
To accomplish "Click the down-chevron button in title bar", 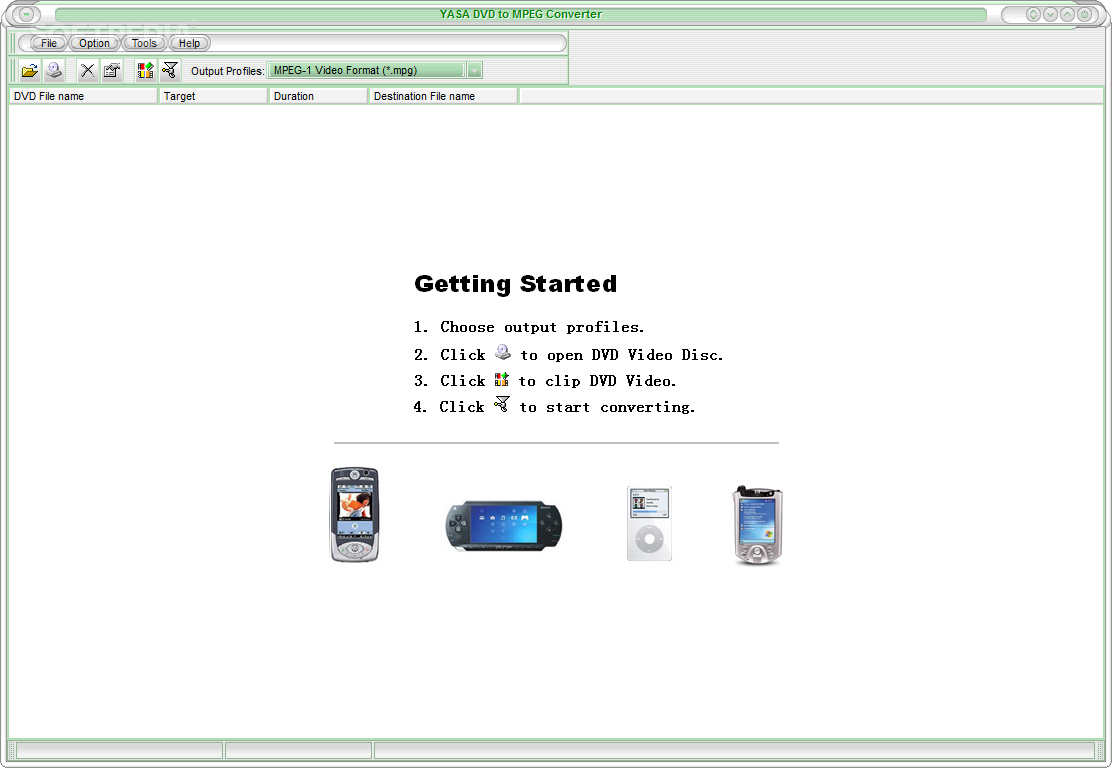I will point(1050,14).
